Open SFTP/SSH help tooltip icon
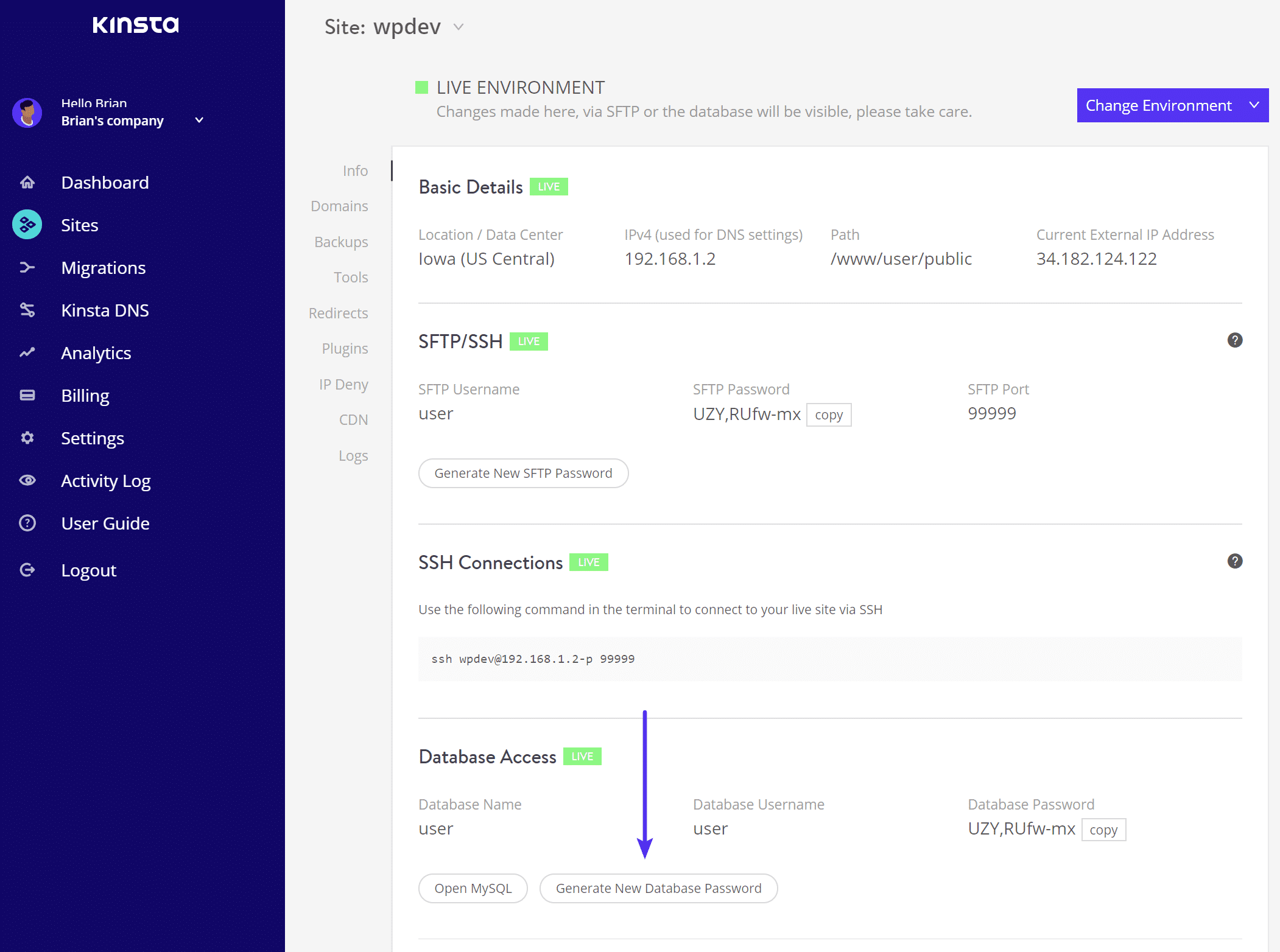1280x952 pixels. (x=1235, y=340)
